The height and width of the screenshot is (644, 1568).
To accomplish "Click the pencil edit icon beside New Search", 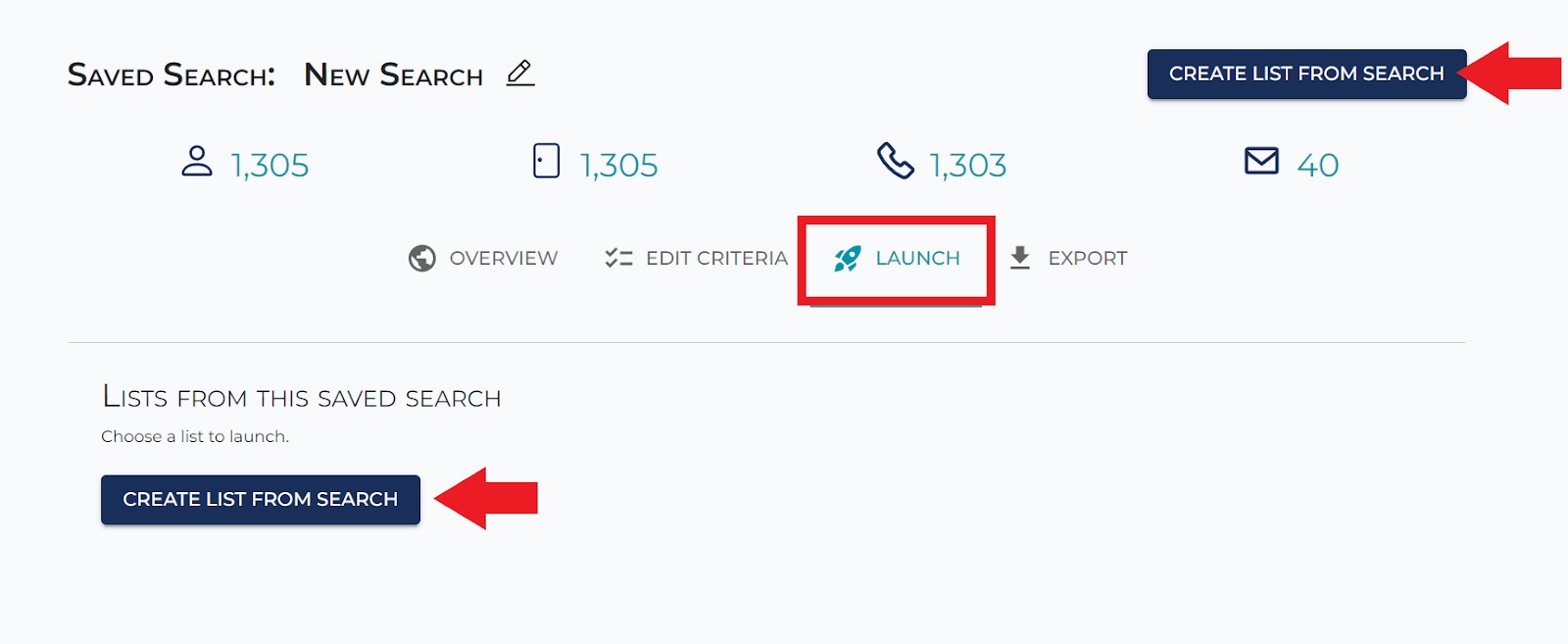I will pos(520,74).
